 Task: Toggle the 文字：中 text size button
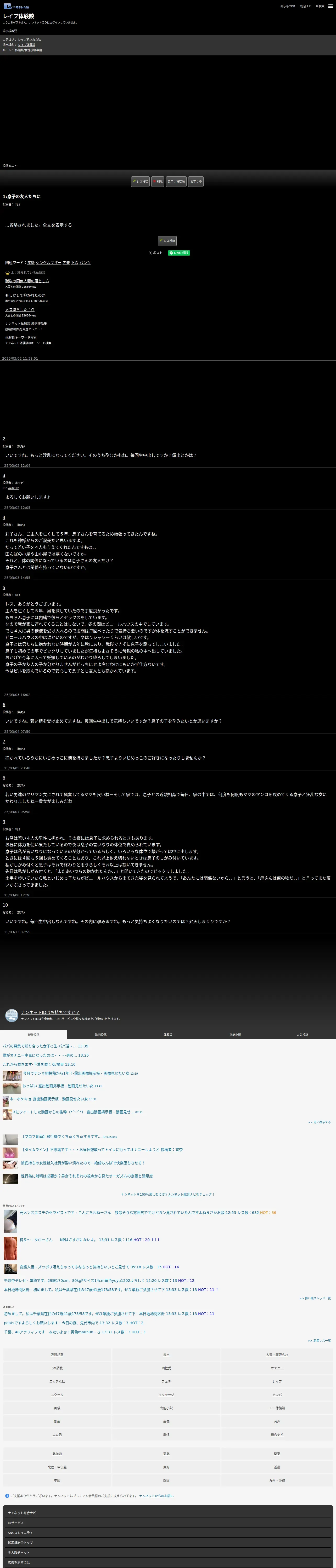pos(196,181)
